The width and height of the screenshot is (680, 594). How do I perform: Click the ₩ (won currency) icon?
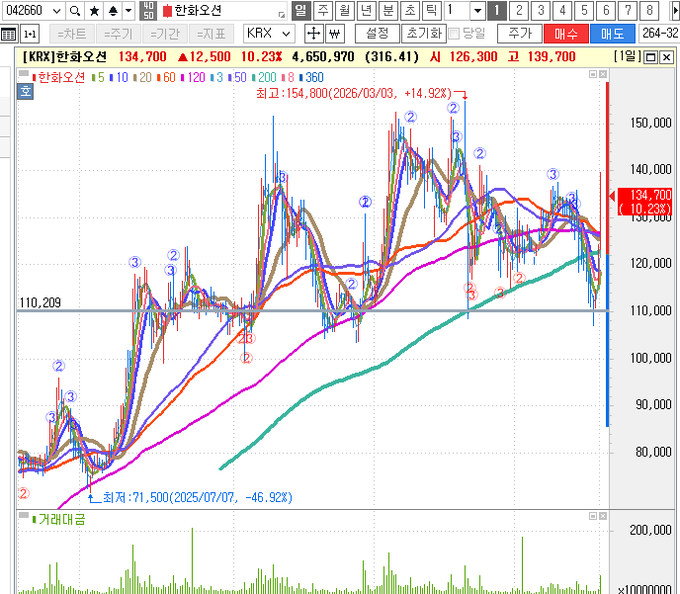(334, 34)
